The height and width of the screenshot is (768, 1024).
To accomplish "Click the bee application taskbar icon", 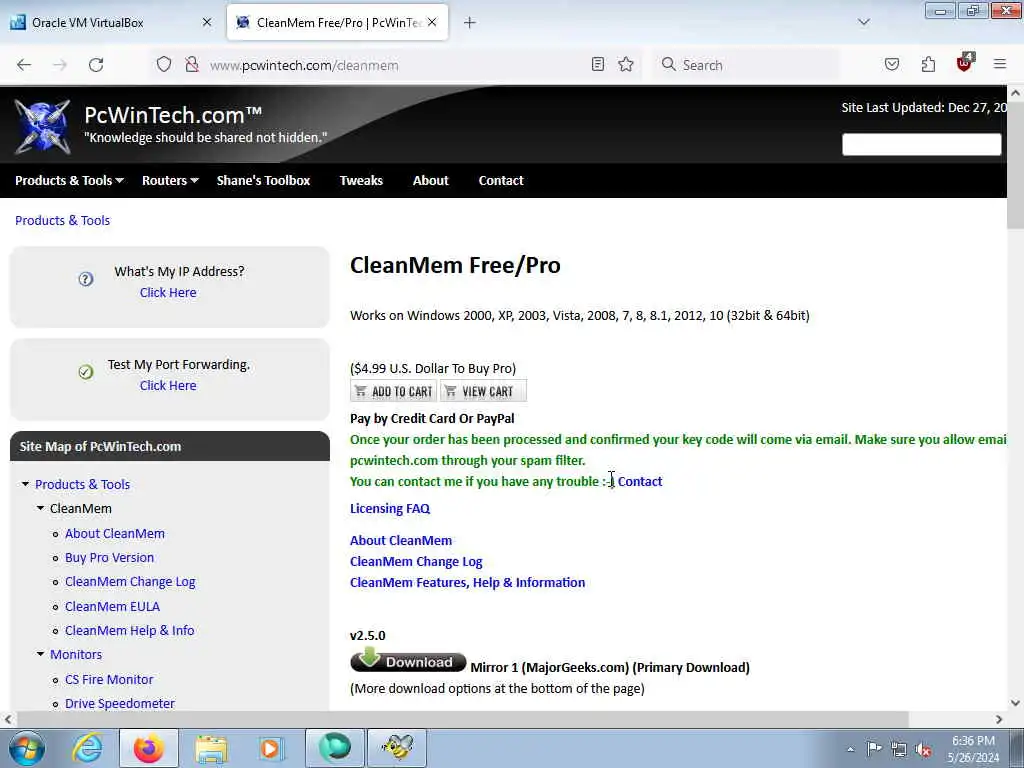I will [x=396, y=748].
